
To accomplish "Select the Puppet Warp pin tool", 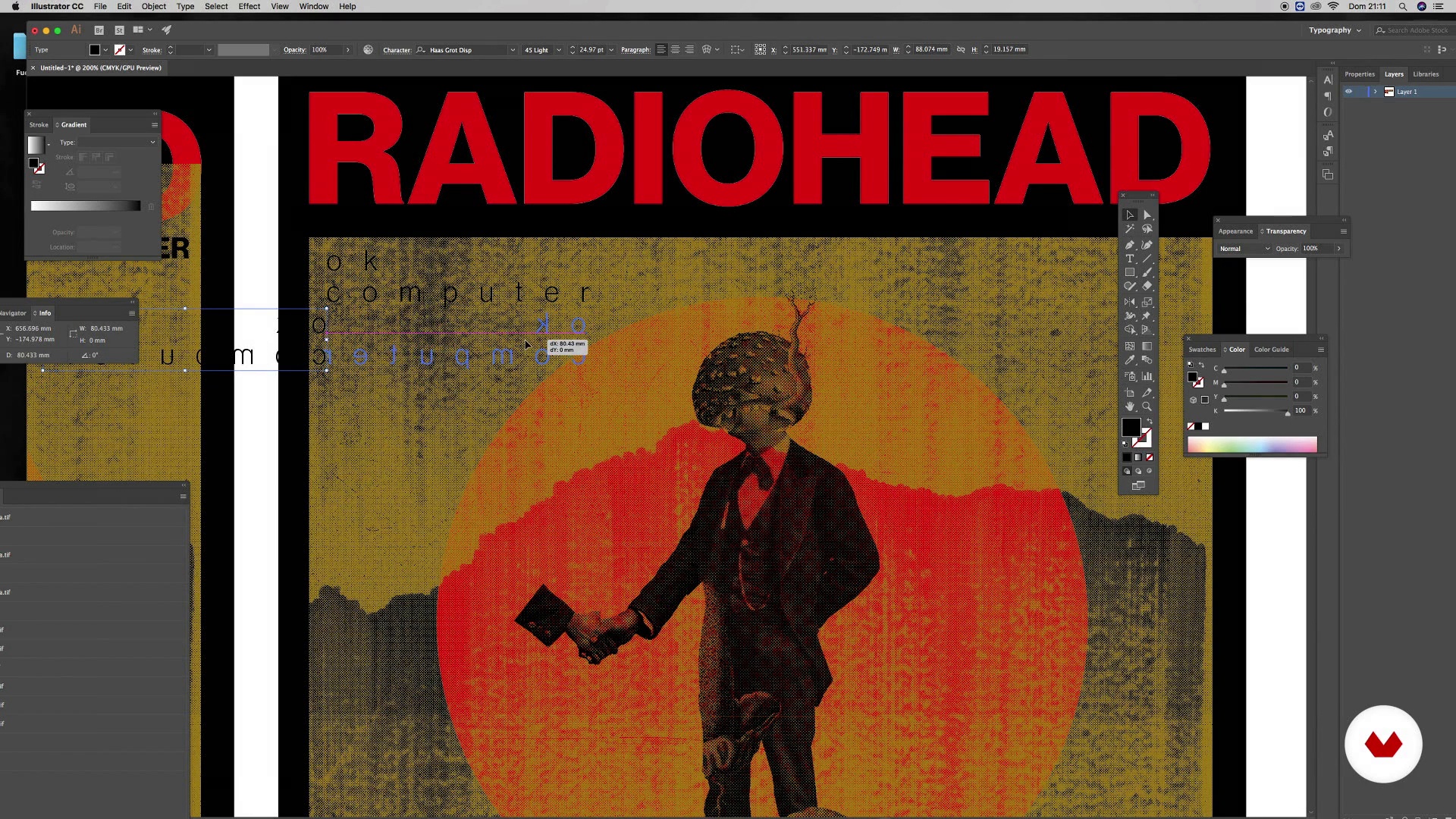I will 1147,315.
